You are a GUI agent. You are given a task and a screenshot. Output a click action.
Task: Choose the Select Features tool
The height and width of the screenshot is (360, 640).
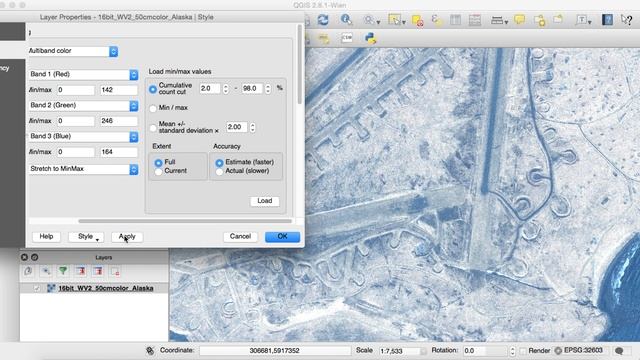[396, 20]
